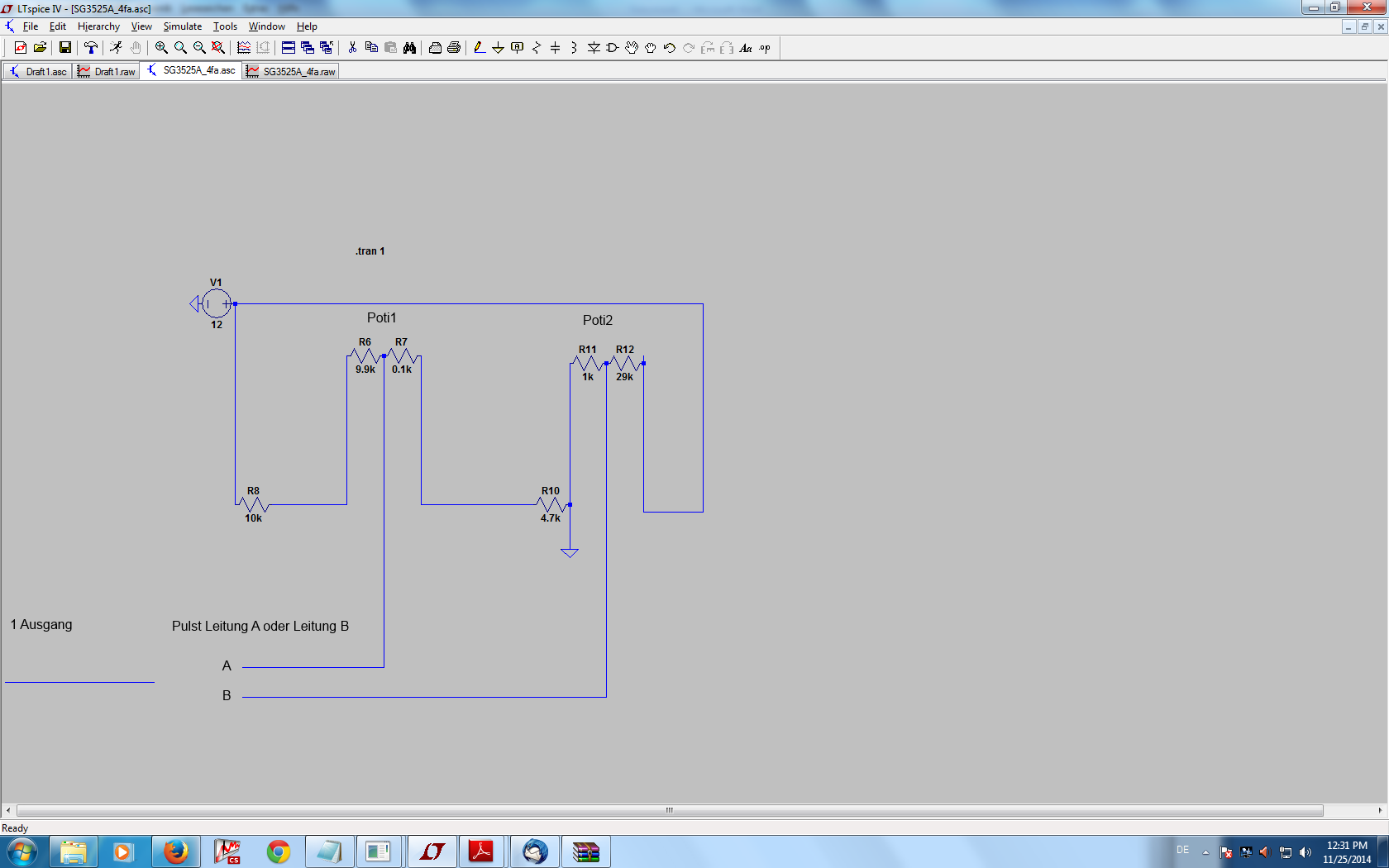Select the Capacitor placement tool
Screen dimensions: 1389x868
pos(556,48)
